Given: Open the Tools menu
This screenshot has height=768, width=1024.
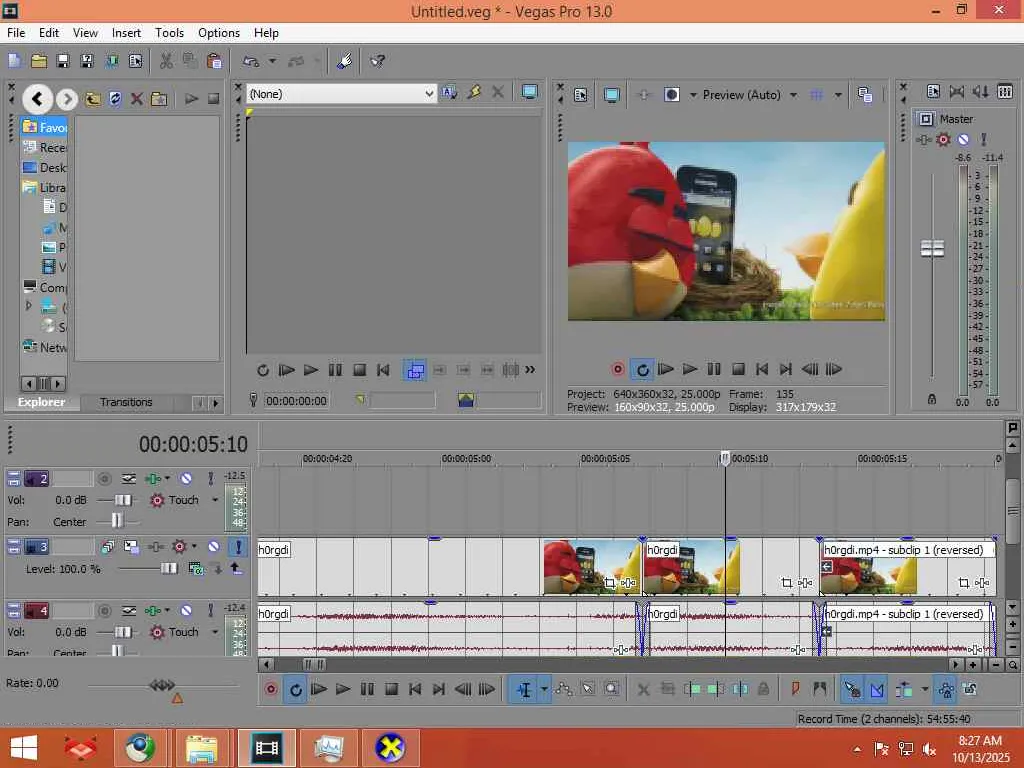Looking at the screenshot, I should tap(169, 33).
